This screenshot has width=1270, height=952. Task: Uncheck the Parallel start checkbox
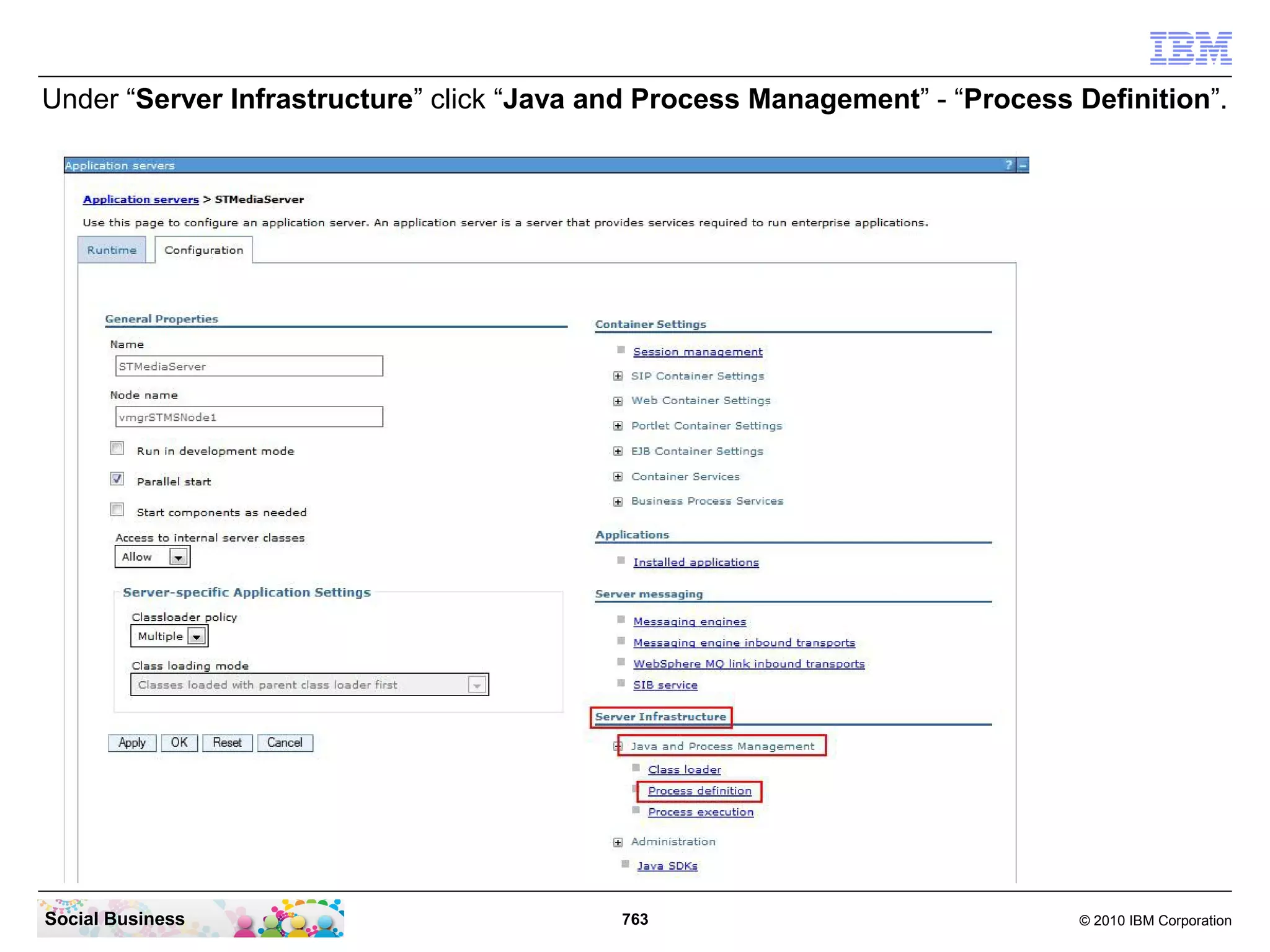(x=117, y=478)
